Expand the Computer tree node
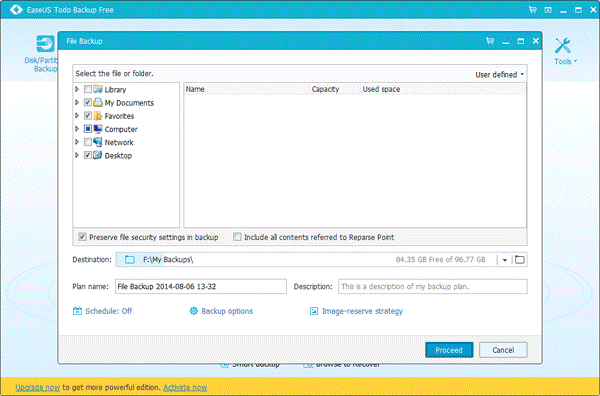The image size is (600, 396). 77,129
